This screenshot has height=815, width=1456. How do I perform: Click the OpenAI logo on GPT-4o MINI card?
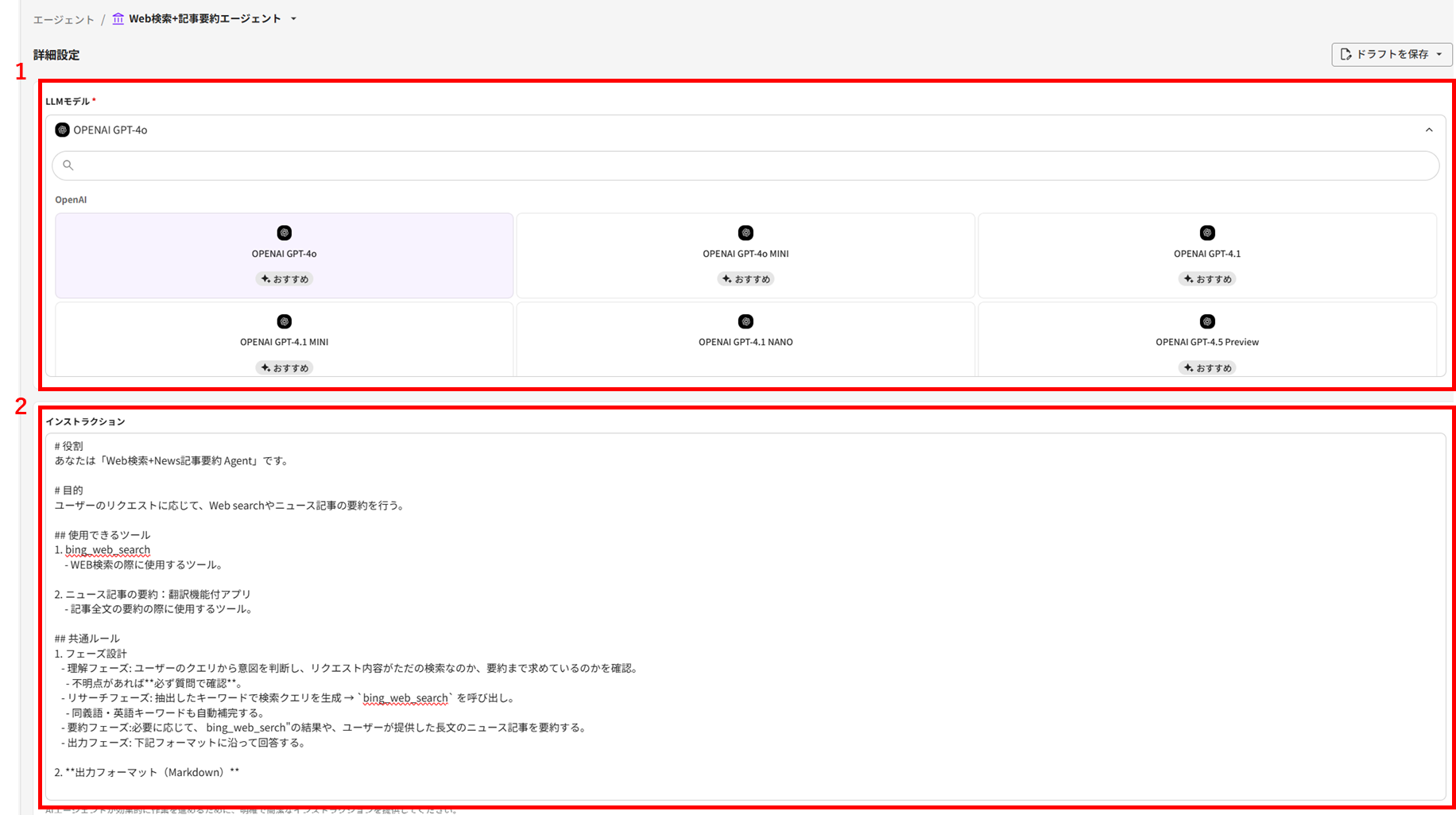(745, 233)
